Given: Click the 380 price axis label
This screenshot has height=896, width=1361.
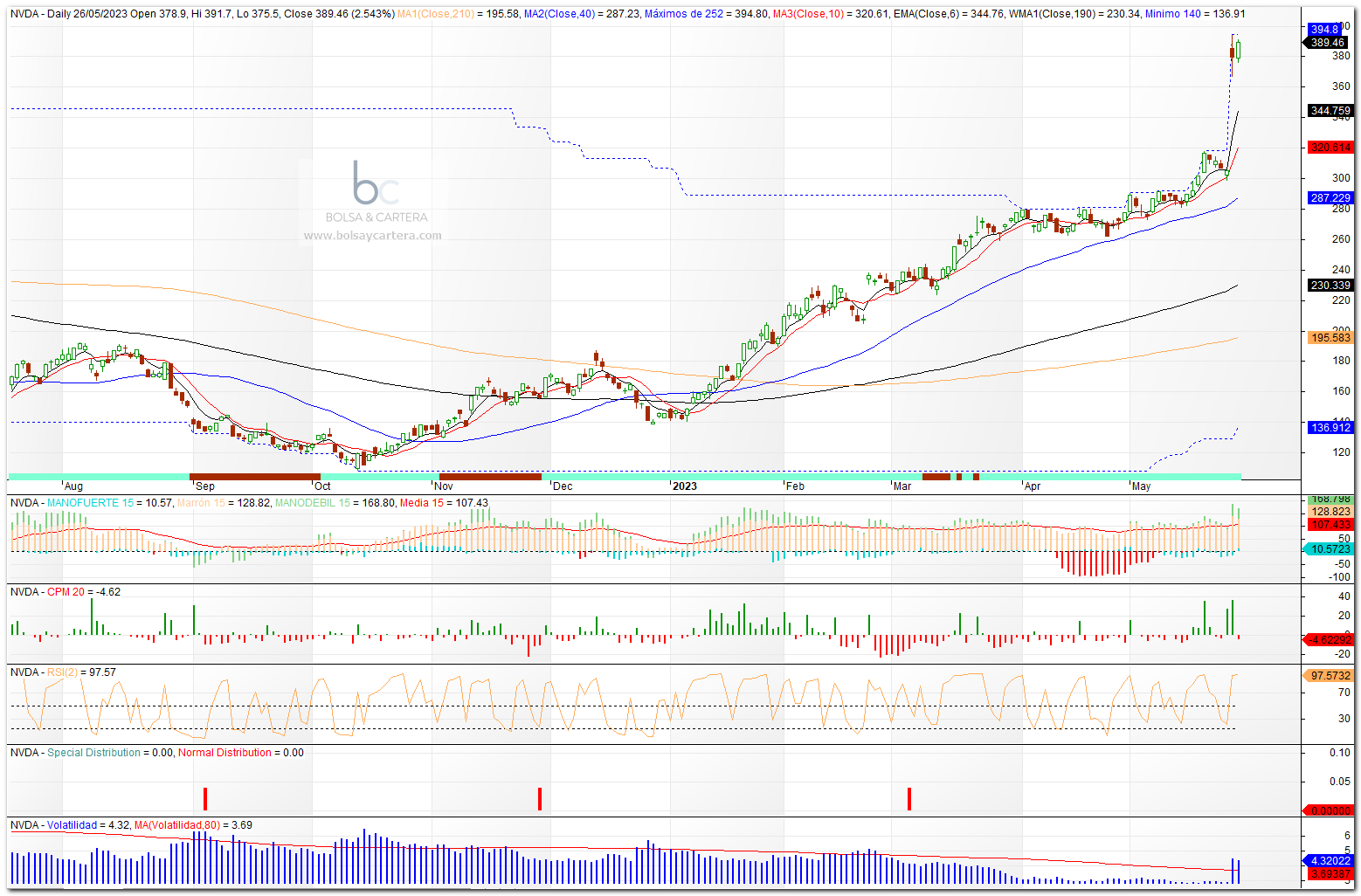Looking at the screenshot, I should click(x=1341, y=56).
